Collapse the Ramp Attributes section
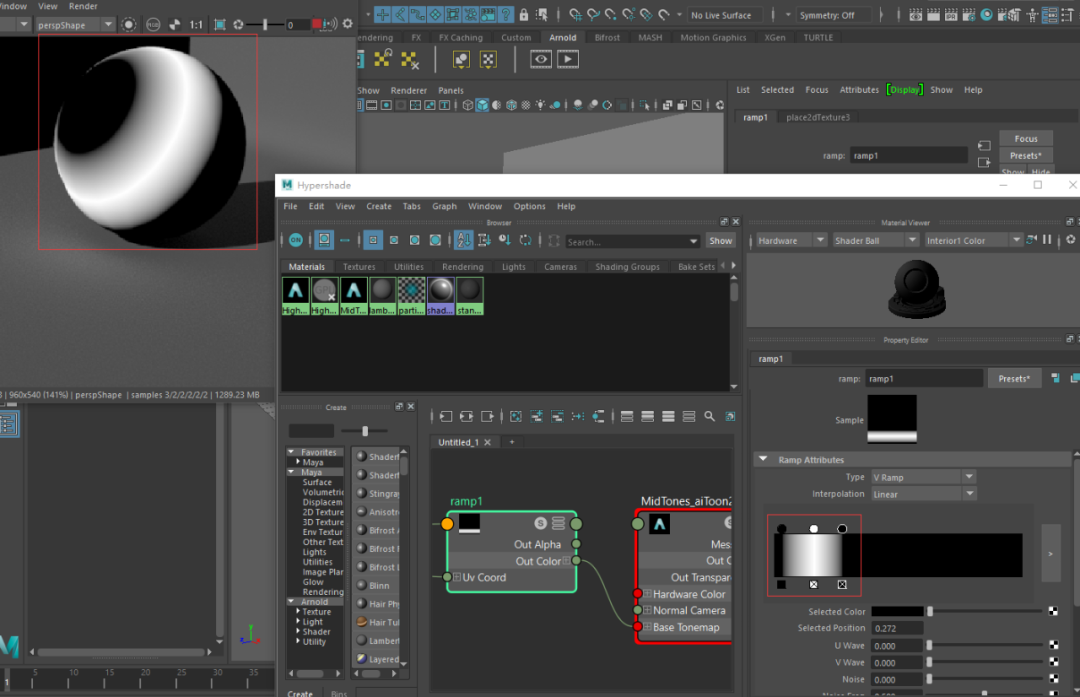The width and height of the screenshot is (1080, 697). click(x=764, y=460)
